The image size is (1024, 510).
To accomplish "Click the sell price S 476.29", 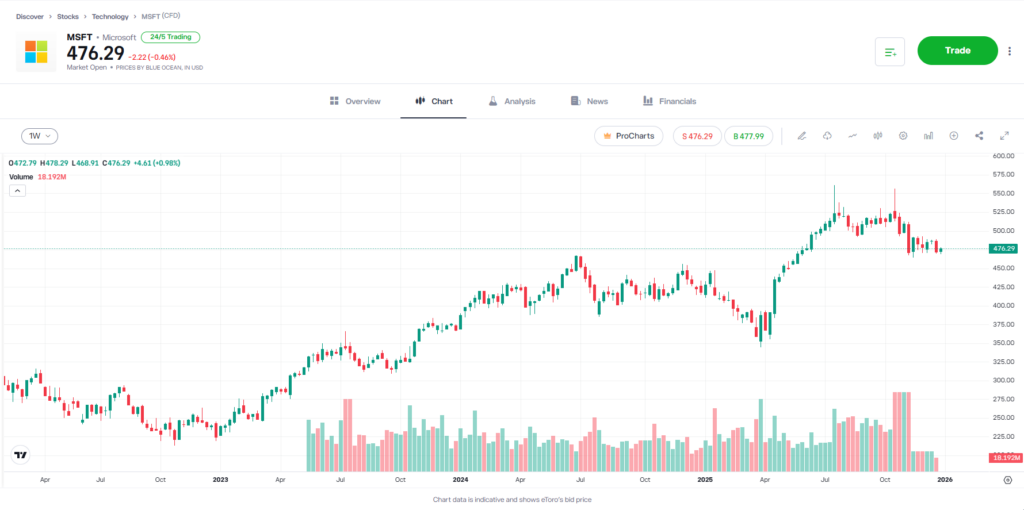I will coord(696,136).
